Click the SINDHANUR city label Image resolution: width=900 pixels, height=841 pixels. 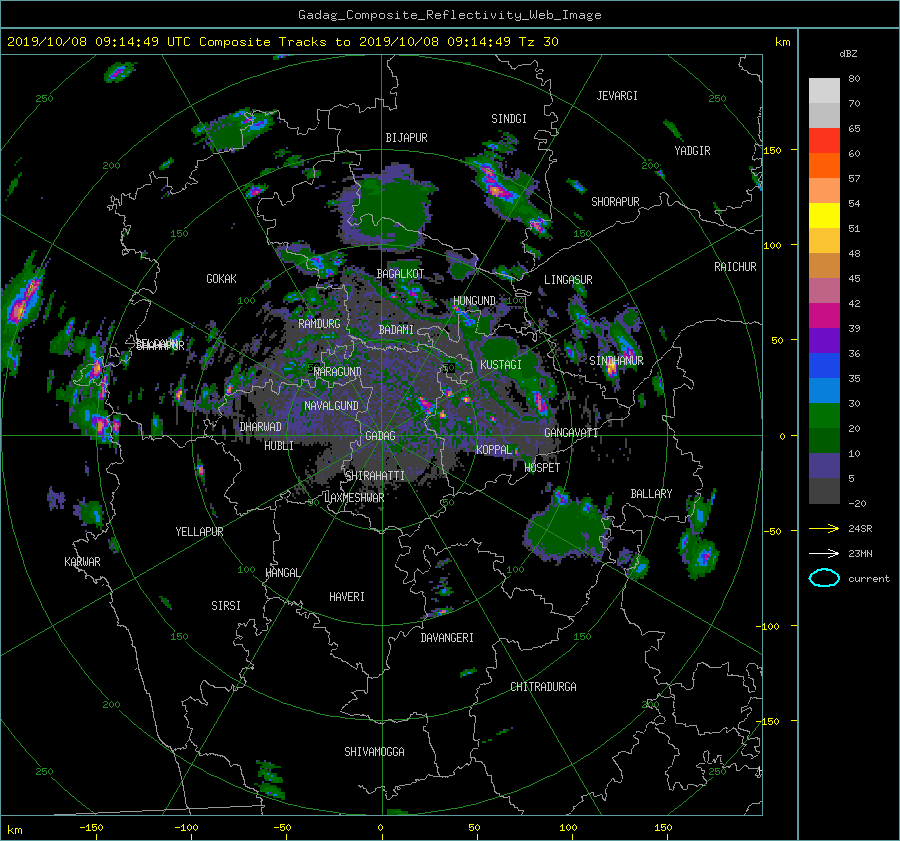click(x=616, y=361)
